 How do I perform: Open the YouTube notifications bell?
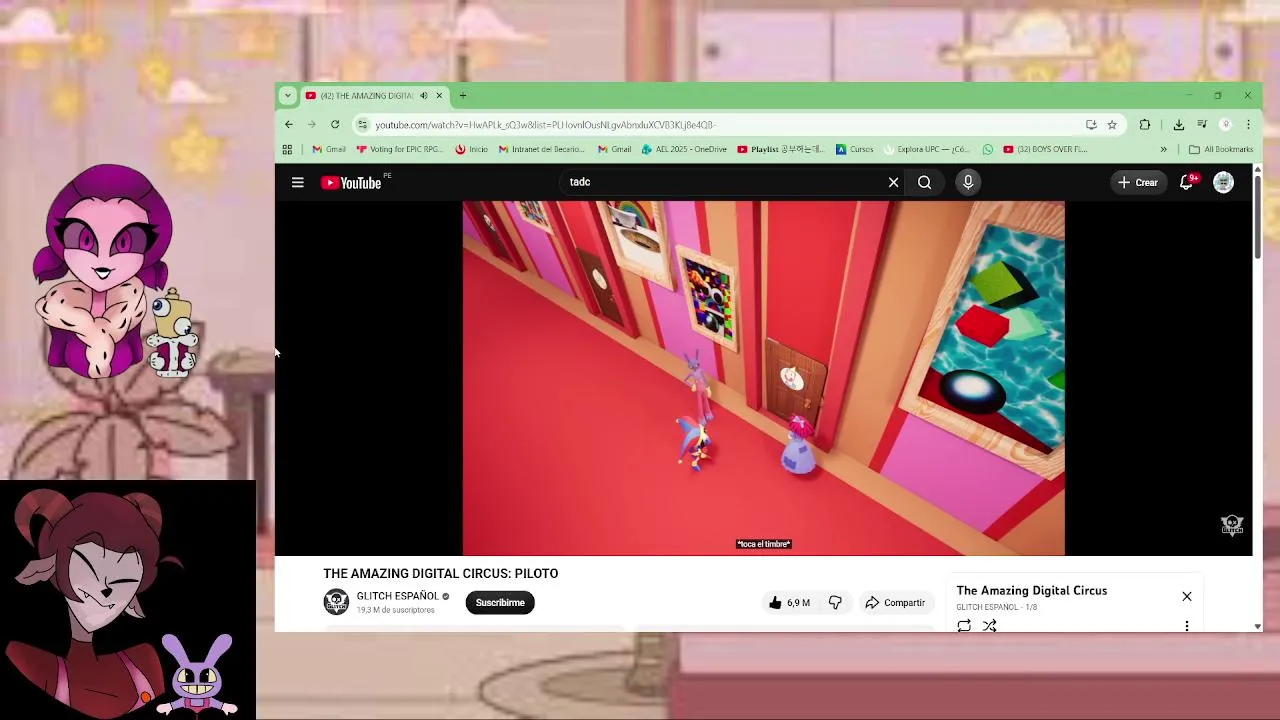pos(1187,182)
